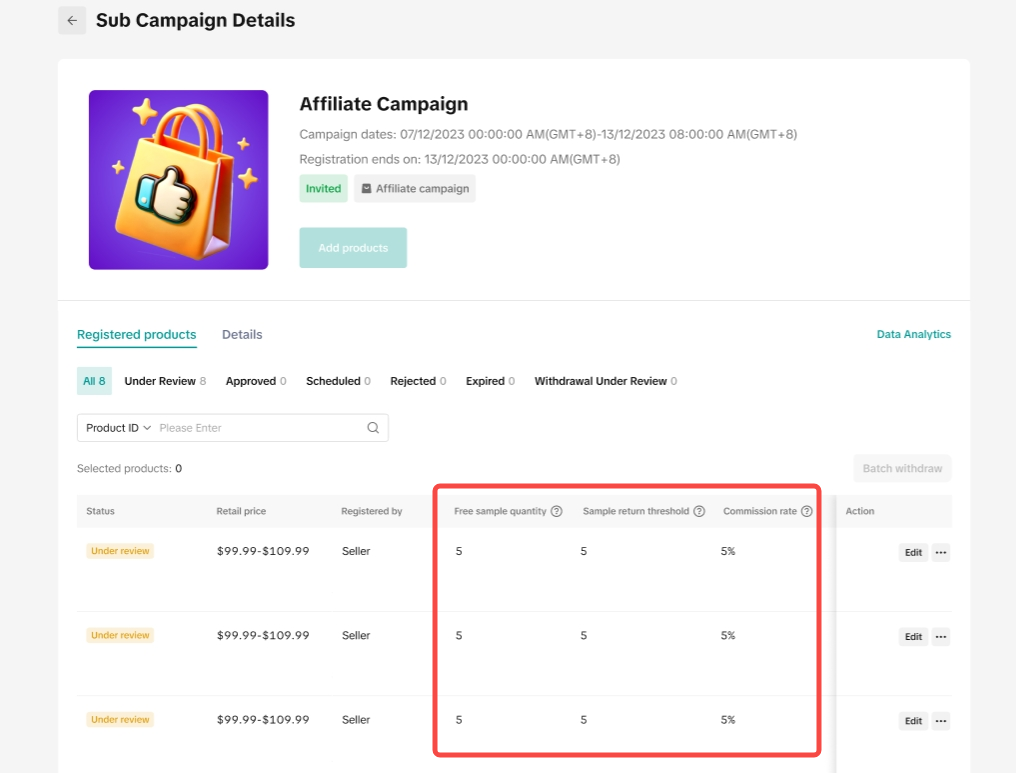Click the Product ID search field

260,428
